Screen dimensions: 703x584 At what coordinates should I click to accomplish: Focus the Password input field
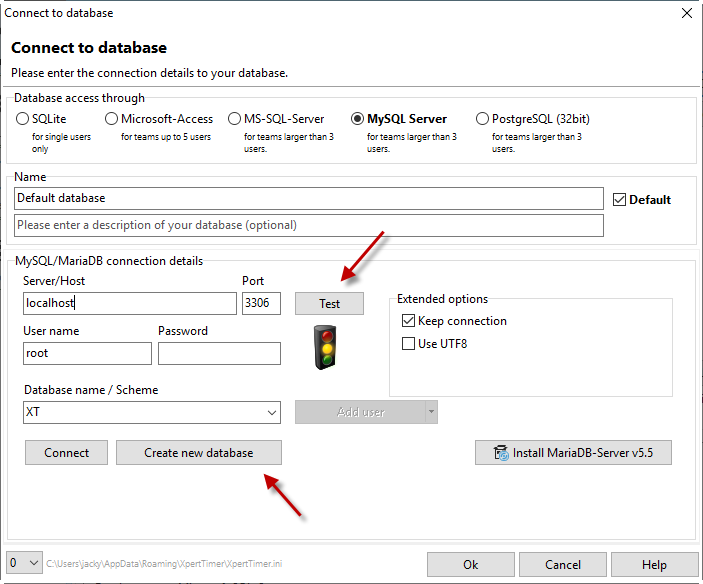[219, 353]
